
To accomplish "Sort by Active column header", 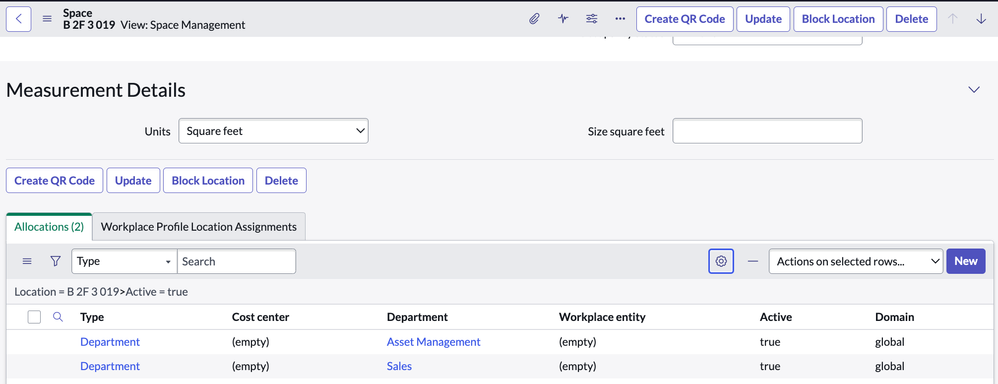I will point(775,316).
